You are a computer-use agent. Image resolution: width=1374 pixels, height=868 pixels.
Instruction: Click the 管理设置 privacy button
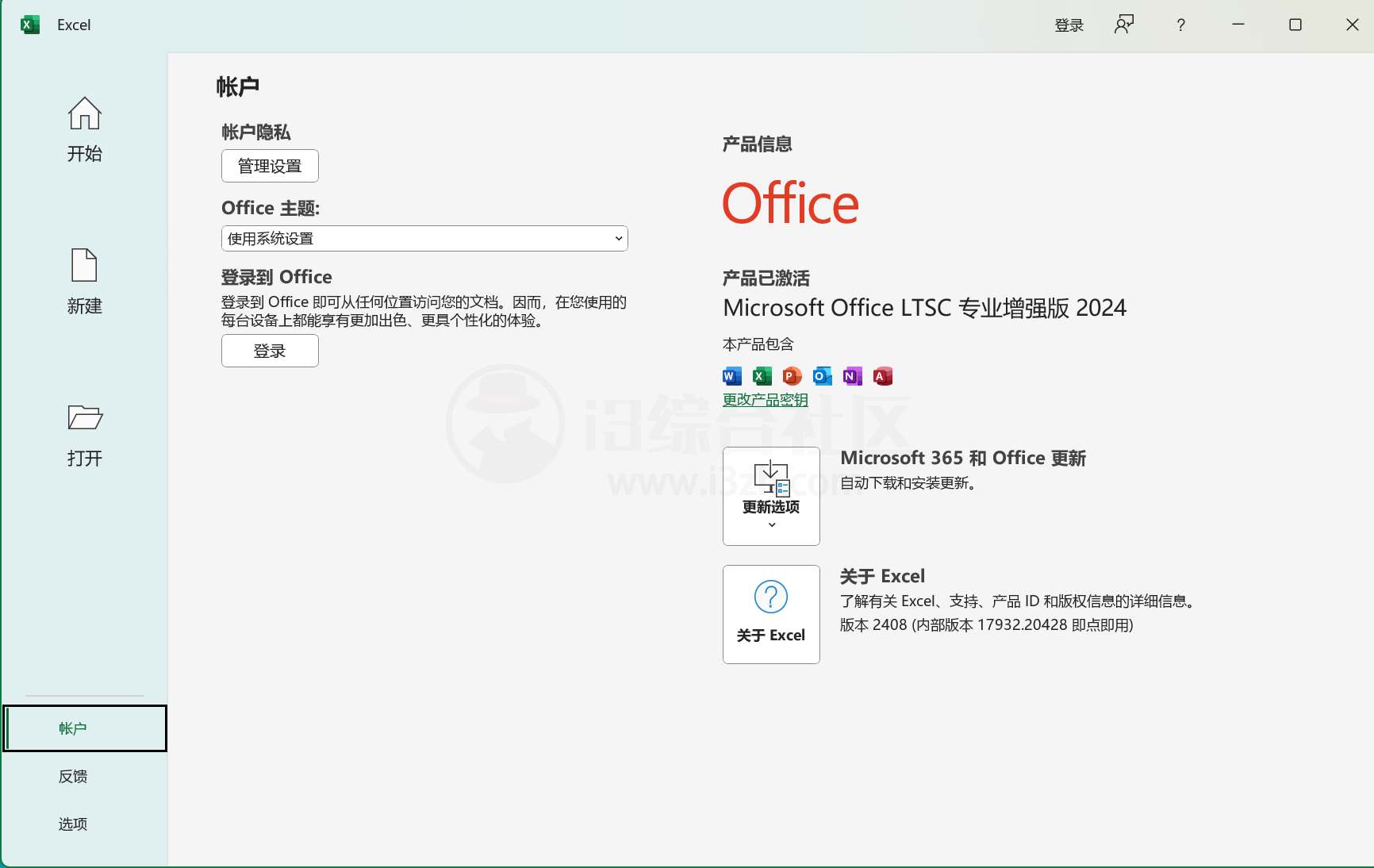[270, 166]
